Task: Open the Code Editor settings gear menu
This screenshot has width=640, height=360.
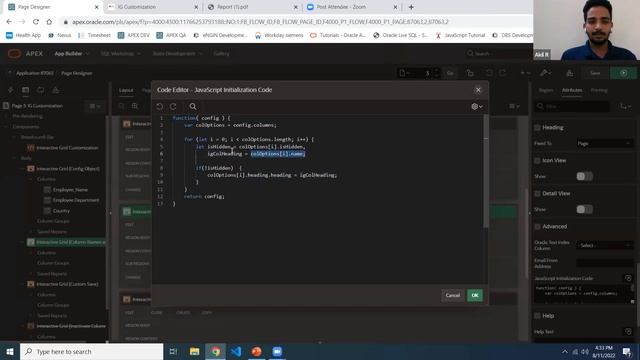Action: (x=477, y=107)
